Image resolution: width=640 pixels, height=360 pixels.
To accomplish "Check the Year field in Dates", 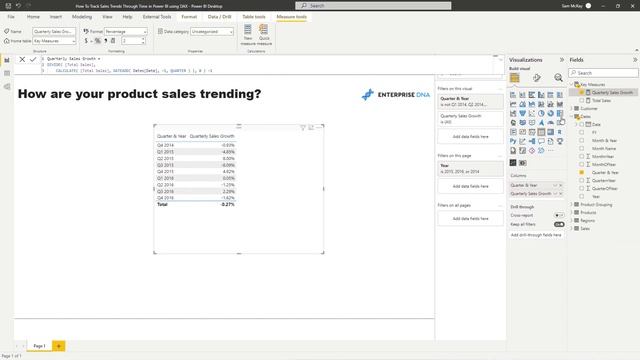I will 582,196.
